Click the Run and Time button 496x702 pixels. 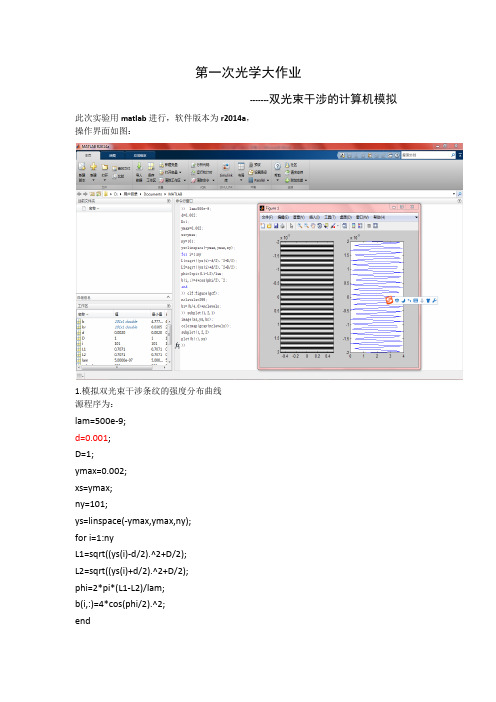point(201,172)
